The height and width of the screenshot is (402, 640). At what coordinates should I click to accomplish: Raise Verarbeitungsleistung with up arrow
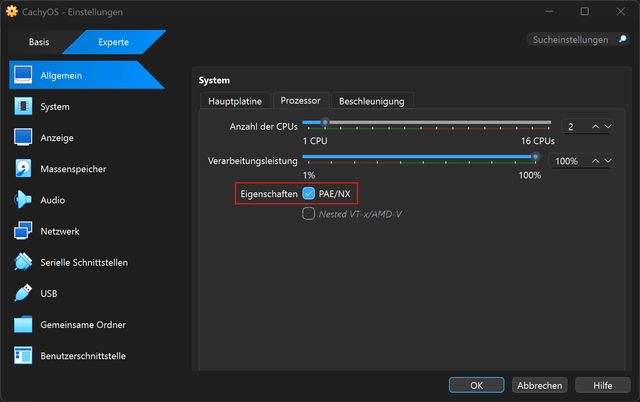596,161
